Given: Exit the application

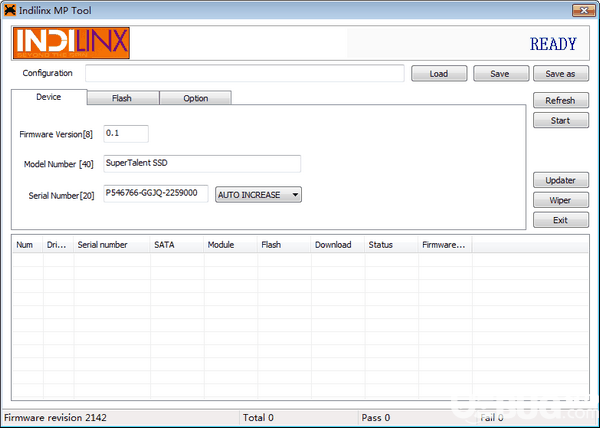Looking at the screenshot, I should coord(561,220).
